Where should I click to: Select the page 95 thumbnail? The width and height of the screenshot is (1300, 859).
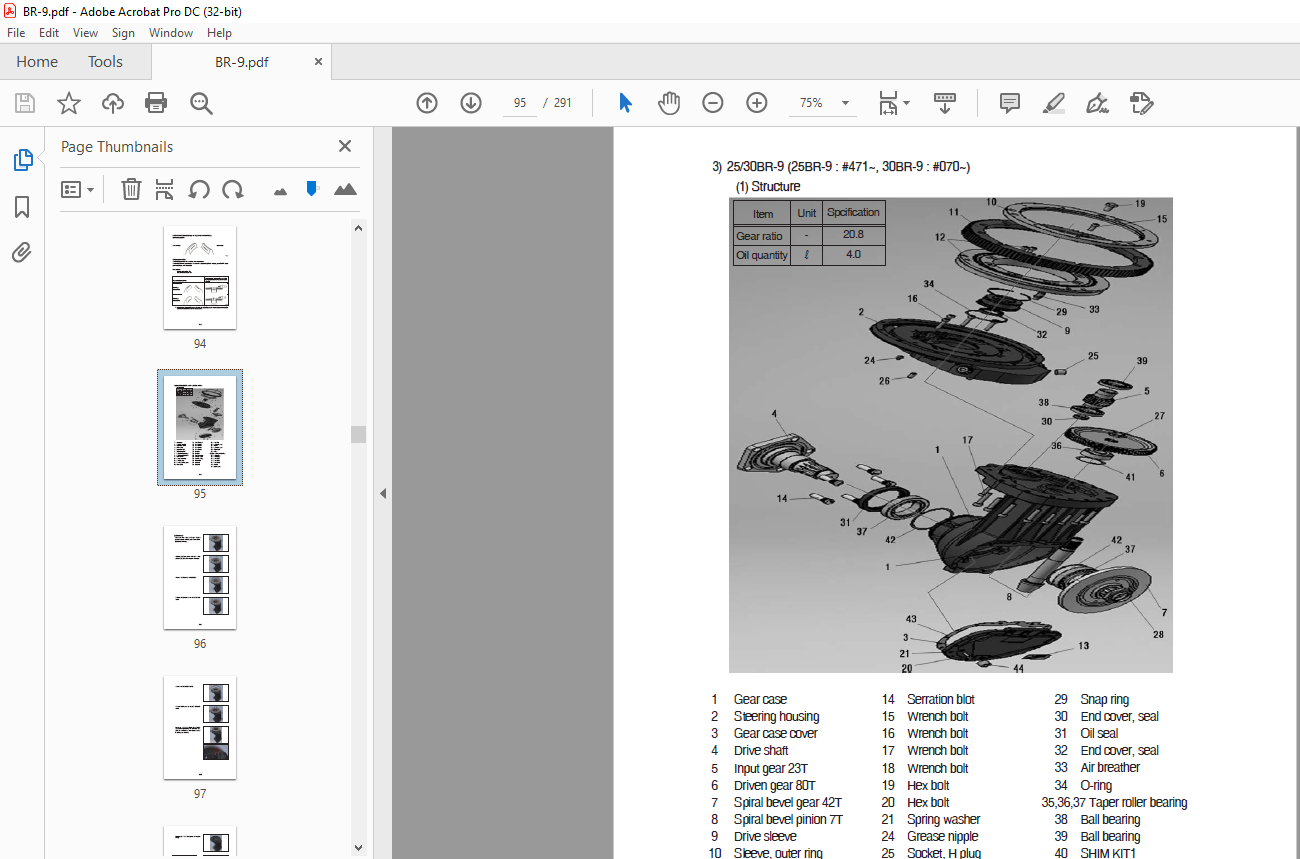[x=200, y=428]
